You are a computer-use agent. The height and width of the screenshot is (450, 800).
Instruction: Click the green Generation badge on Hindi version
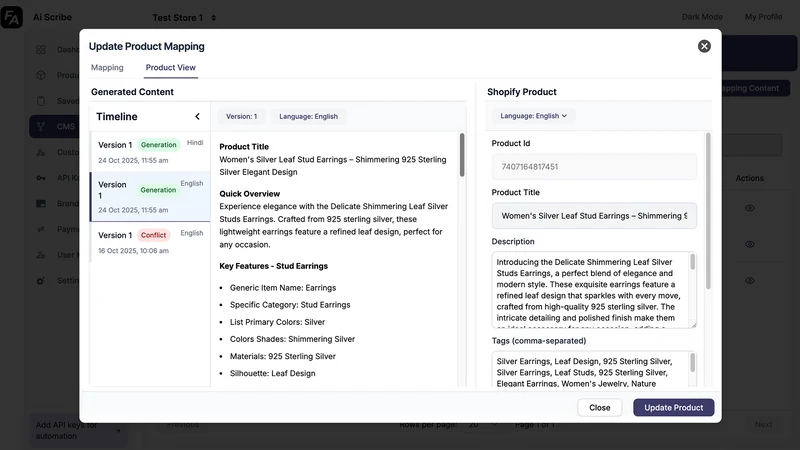coord(159,145)
